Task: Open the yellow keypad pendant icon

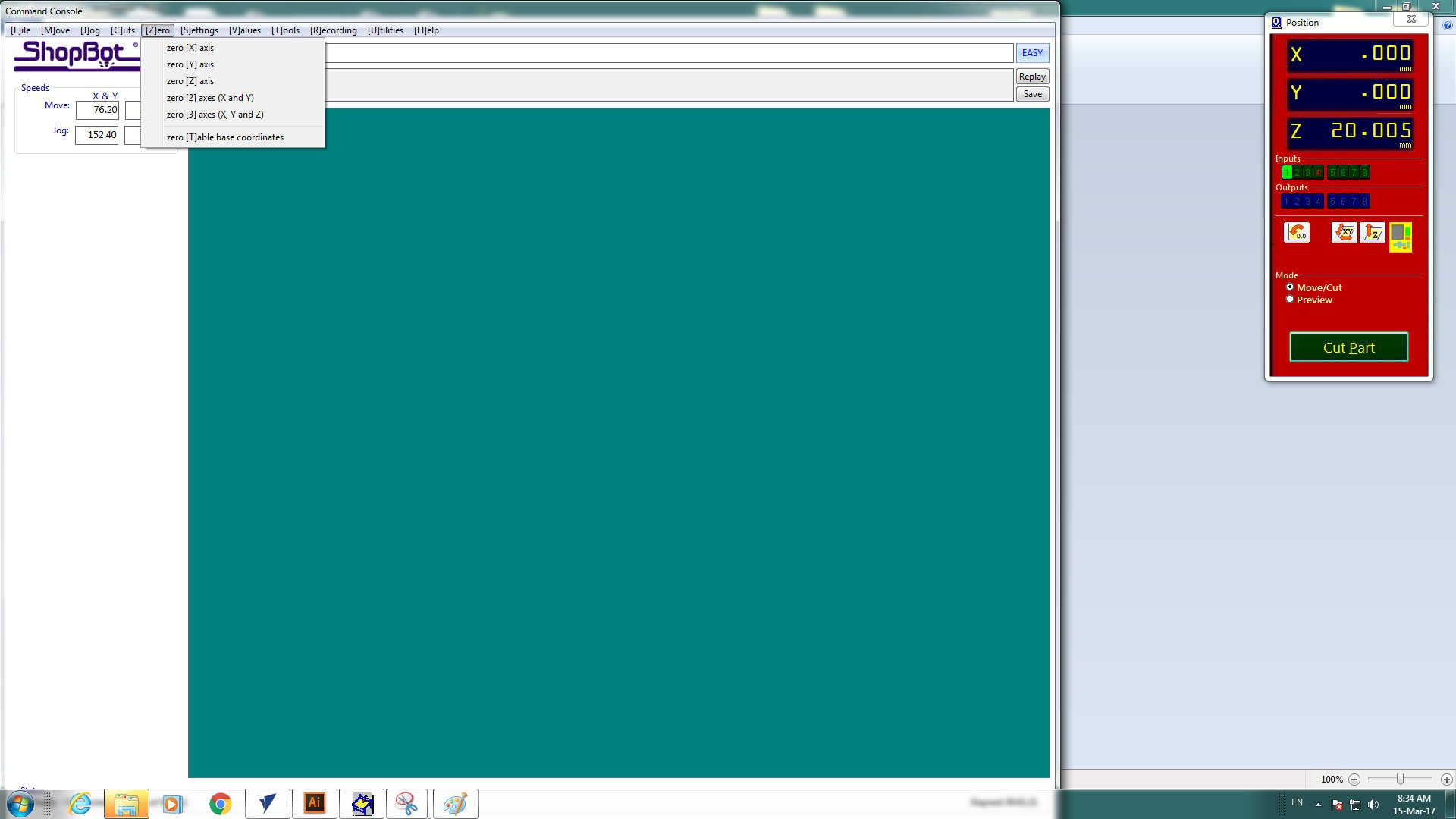Action: 1401,237
